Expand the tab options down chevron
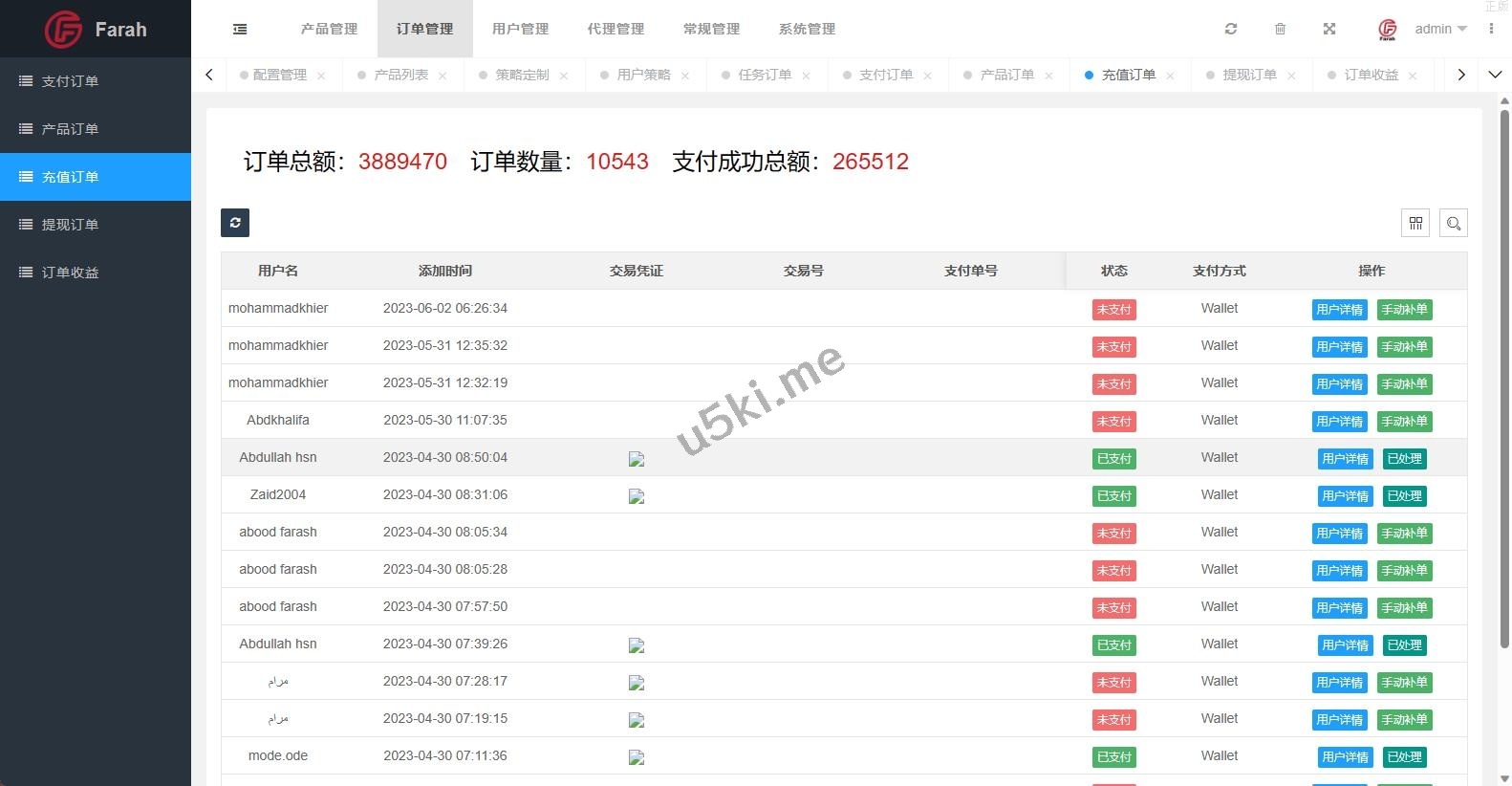1512x786 pixels. (x=1495, y=75)
